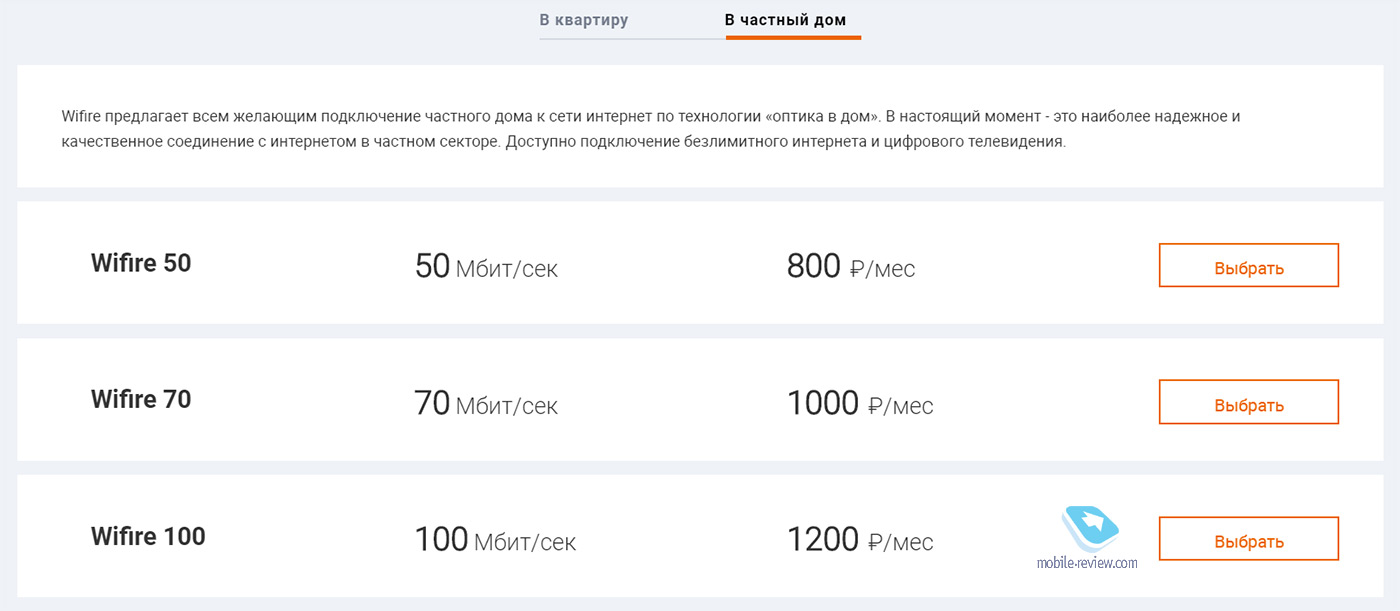The image size is (1400, 611).
Task: Choose the Wifire 50 plan with Выбрать
Action: click(1248, 266)
